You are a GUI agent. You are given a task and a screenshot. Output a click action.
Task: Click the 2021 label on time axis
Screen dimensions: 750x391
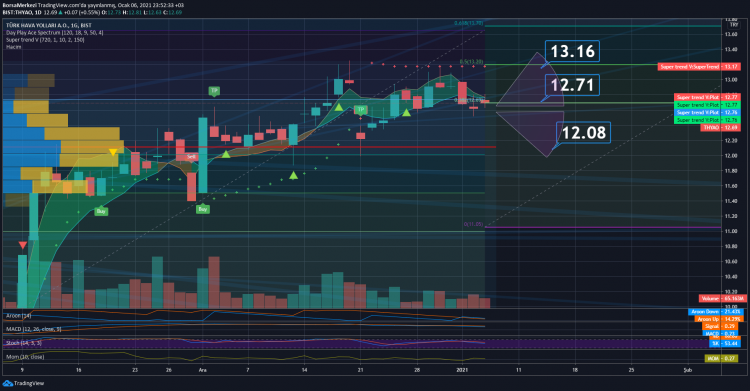(x=462, y=370)
